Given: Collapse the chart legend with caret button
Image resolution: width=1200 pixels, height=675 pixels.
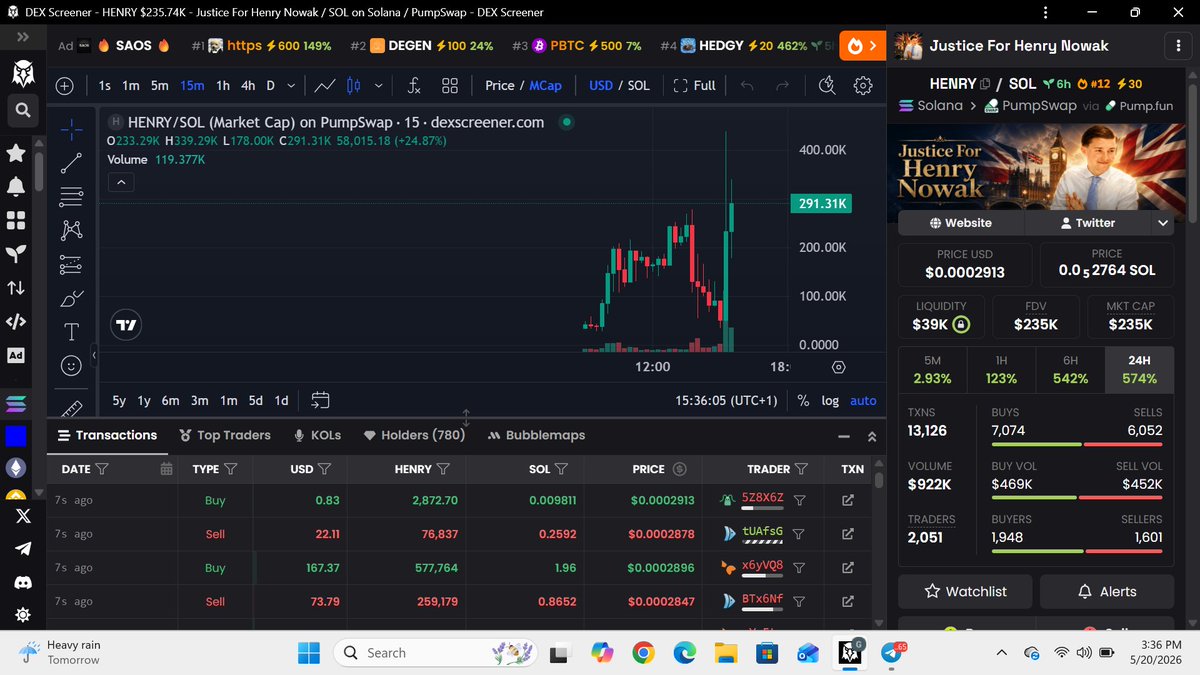Looking at the screenshot, I should click(x=119, y=182).
